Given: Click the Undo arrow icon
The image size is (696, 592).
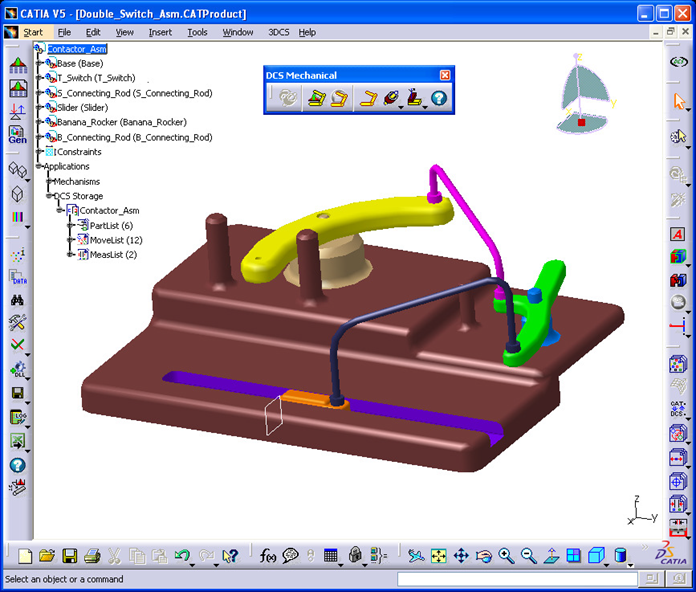Looking at the screenshot, I should coord(182,555).
